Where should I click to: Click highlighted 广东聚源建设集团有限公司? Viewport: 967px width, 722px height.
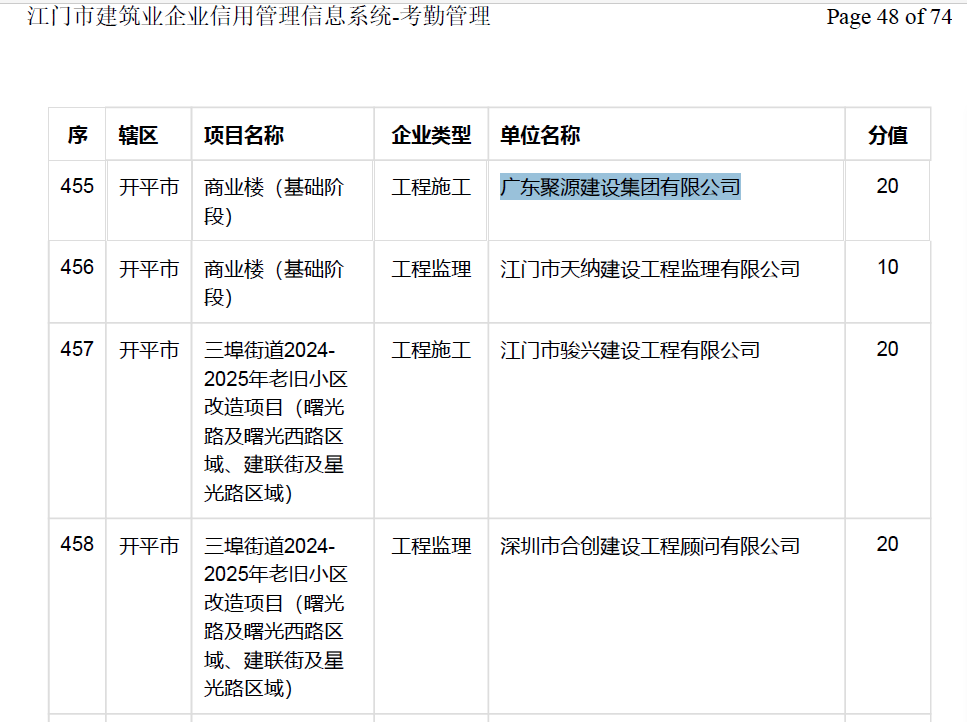[x=620, y=187]
